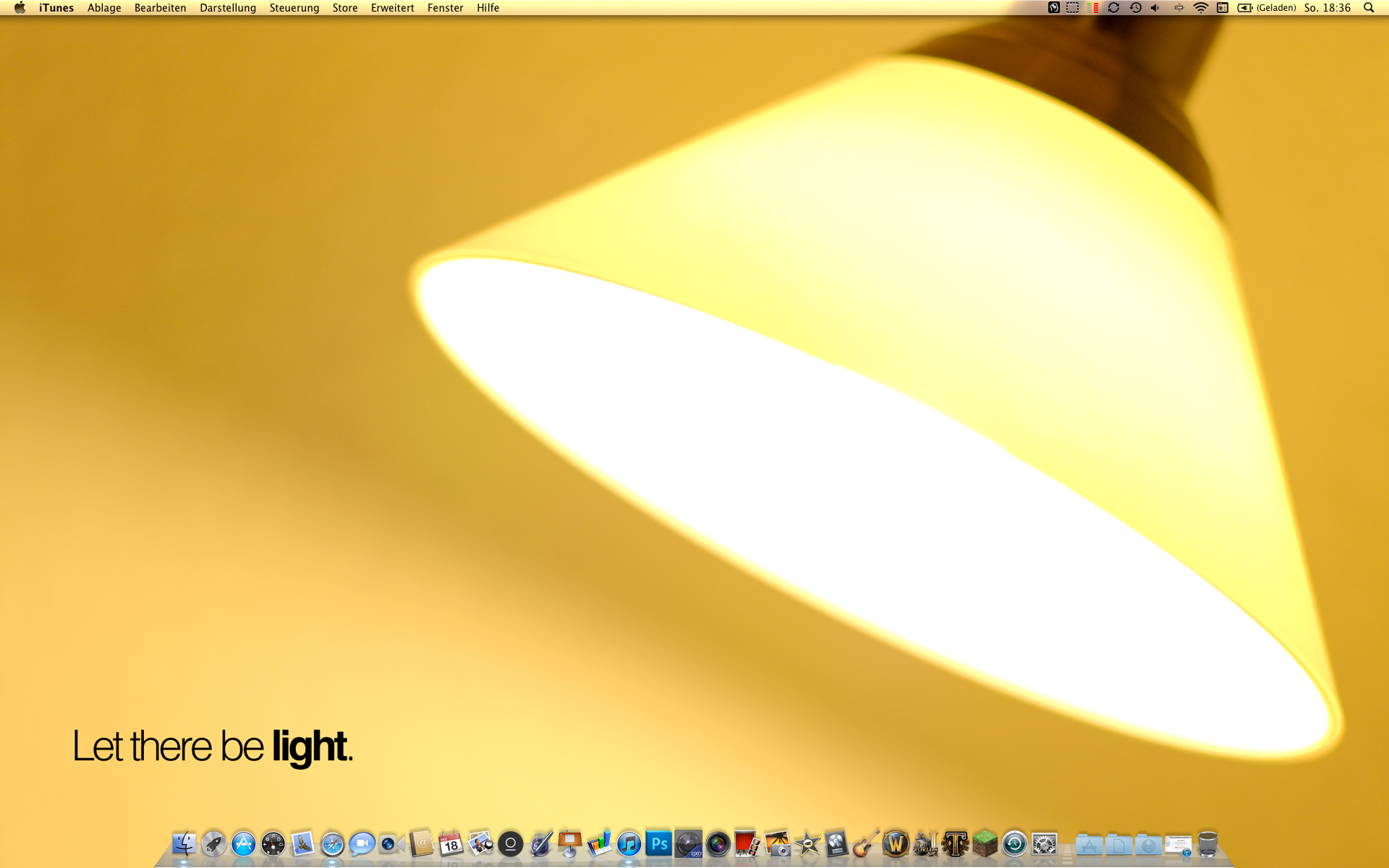Launch Safari compass icon in dock

[332, 843]
